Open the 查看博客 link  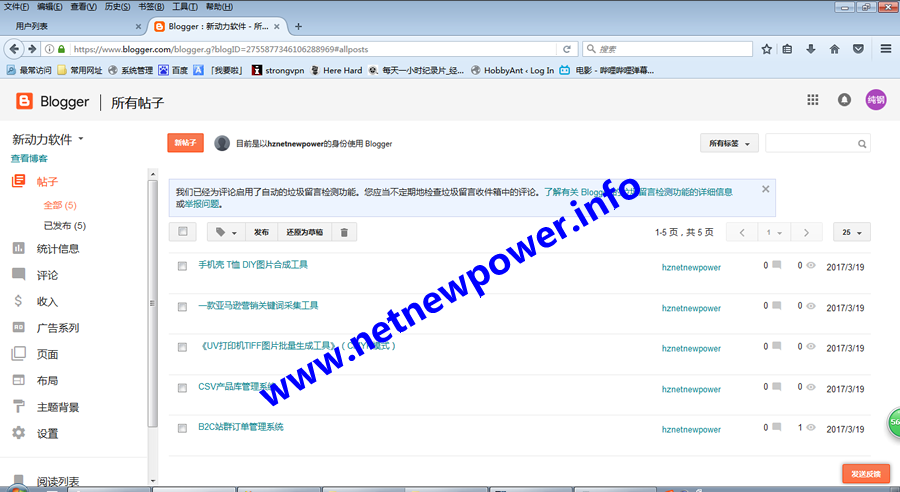[x=29, y=159]
